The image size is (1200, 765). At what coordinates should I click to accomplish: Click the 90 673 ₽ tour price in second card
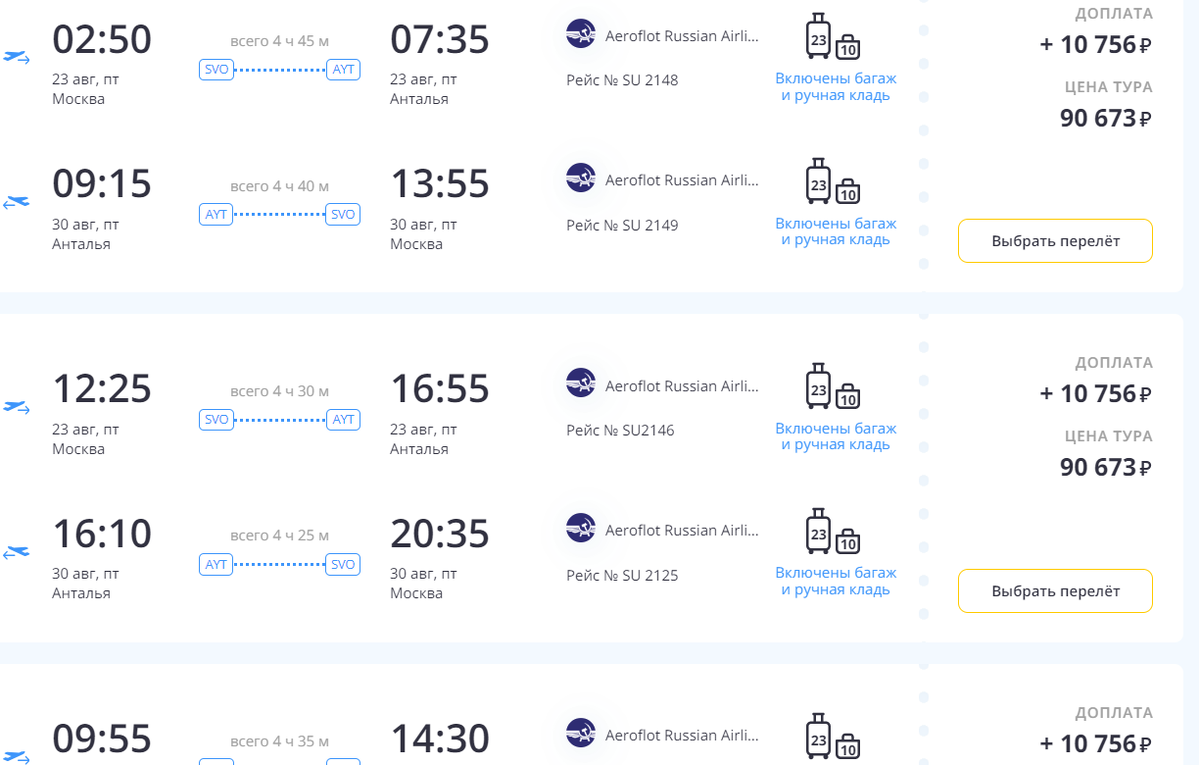(x=1106, y=467)
